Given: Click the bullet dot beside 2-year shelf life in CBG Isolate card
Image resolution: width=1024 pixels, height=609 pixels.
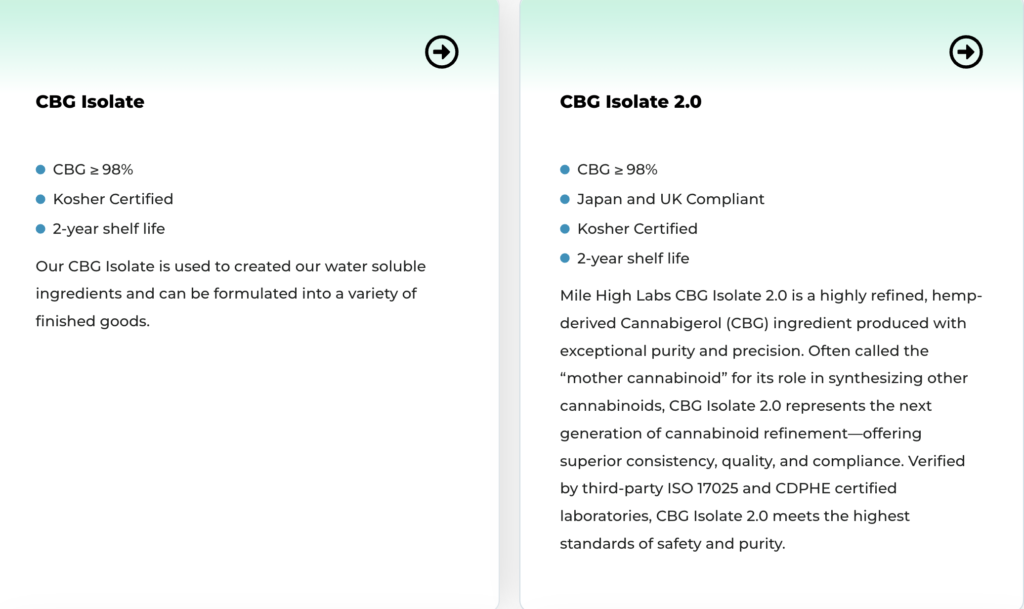Looking at the screenshot, I should point(41,229).
